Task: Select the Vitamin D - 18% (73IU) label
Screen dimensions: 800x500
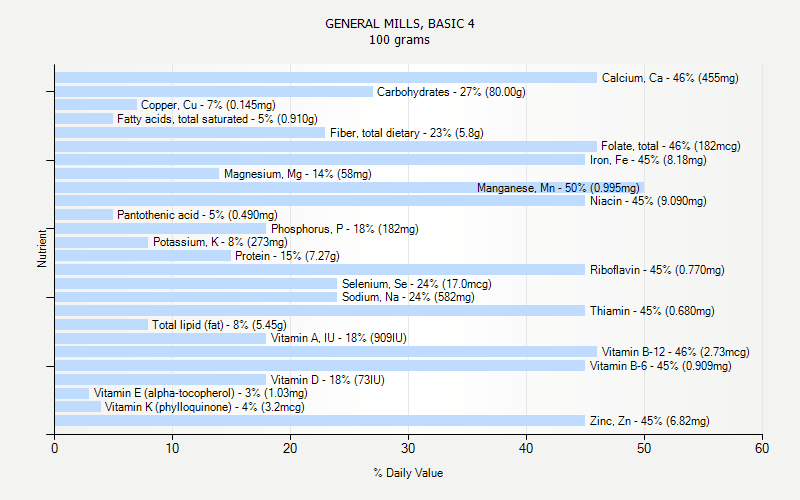Action: [x=328, y=380]
